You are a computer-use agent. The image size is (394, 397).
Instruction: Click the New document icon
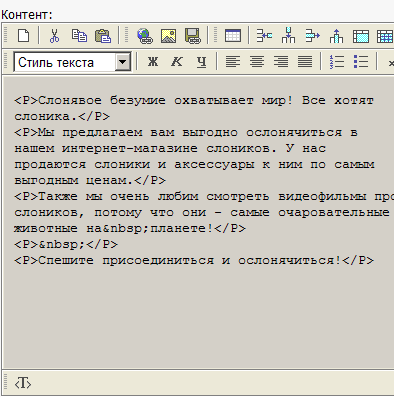pyautogui.click(x=23, y=35)
